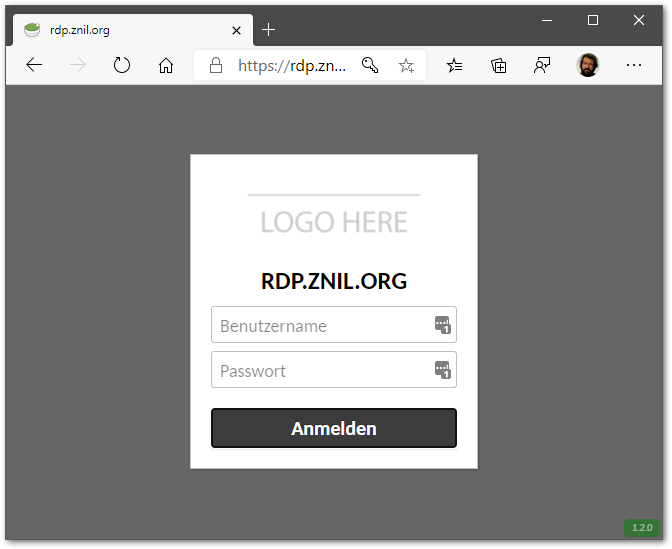Click the feedback icon in the toolbar

point(542,66)
